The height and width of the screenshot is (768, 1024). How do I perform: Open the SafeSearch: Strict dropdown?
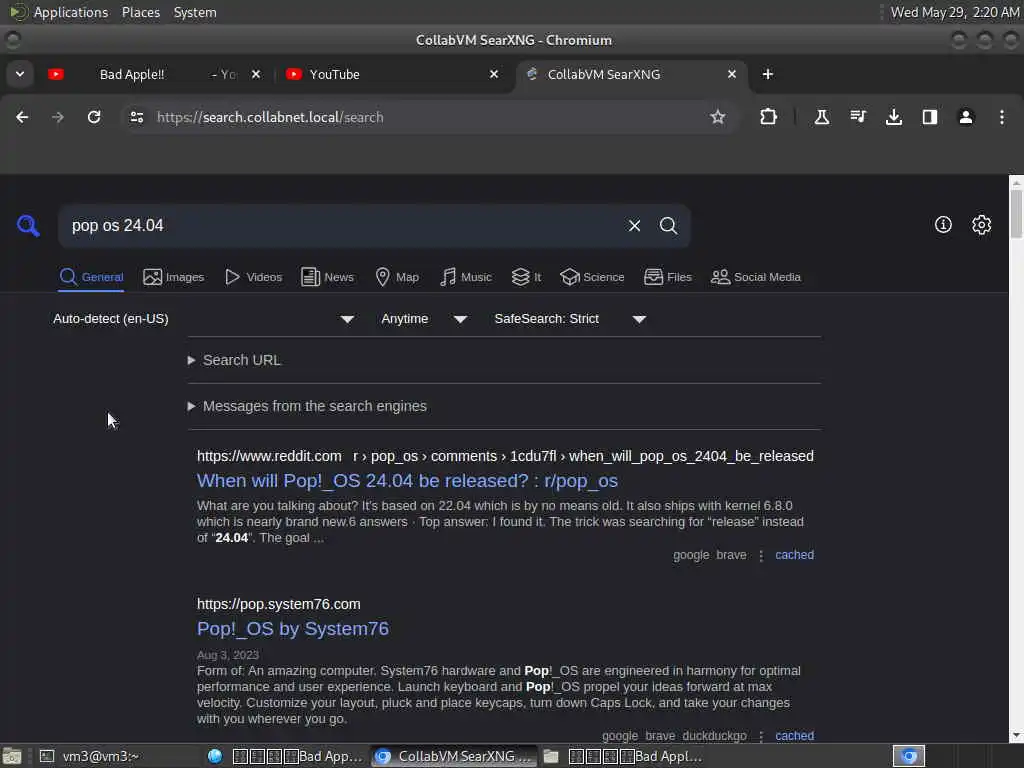pos(570,319)
